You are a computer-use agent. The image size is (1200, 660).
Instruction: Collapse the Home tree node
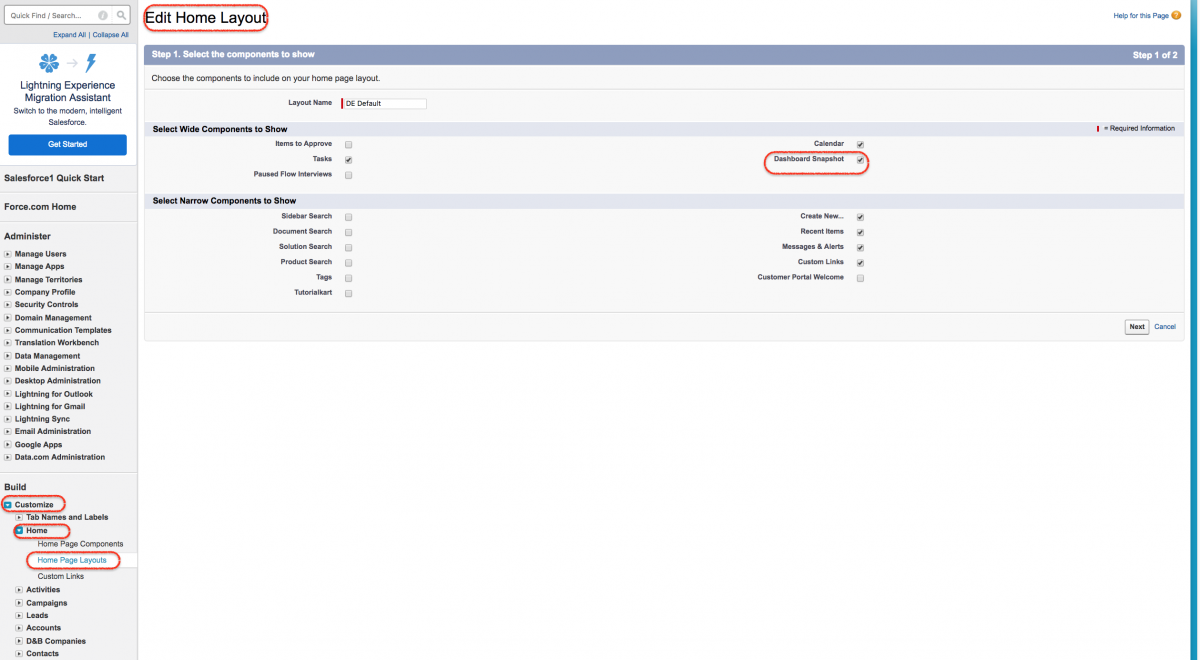click(x=19, y=531)
